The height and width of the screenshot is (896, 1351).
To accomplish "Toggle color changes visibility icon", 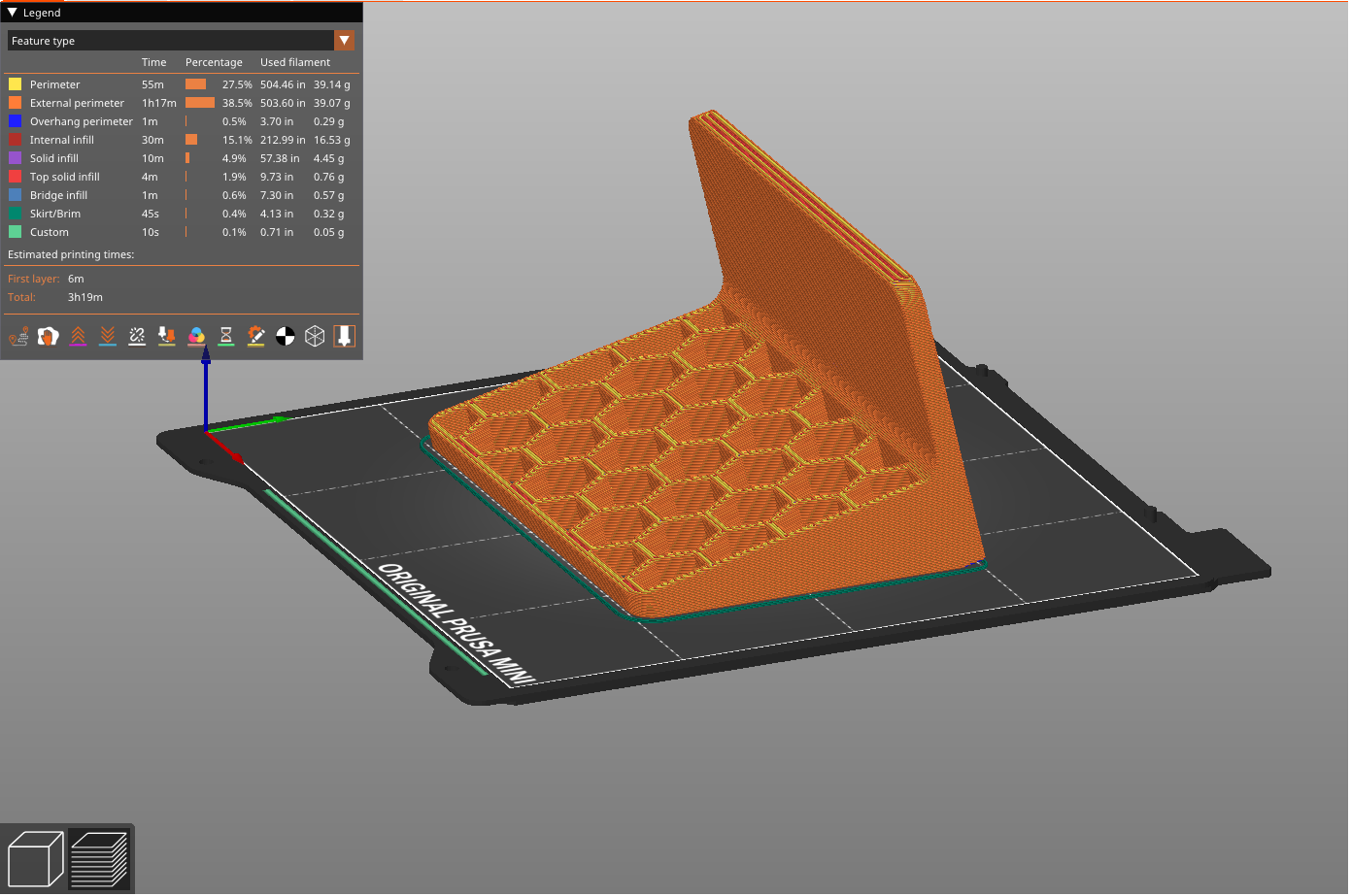I will tap(196, 337).
